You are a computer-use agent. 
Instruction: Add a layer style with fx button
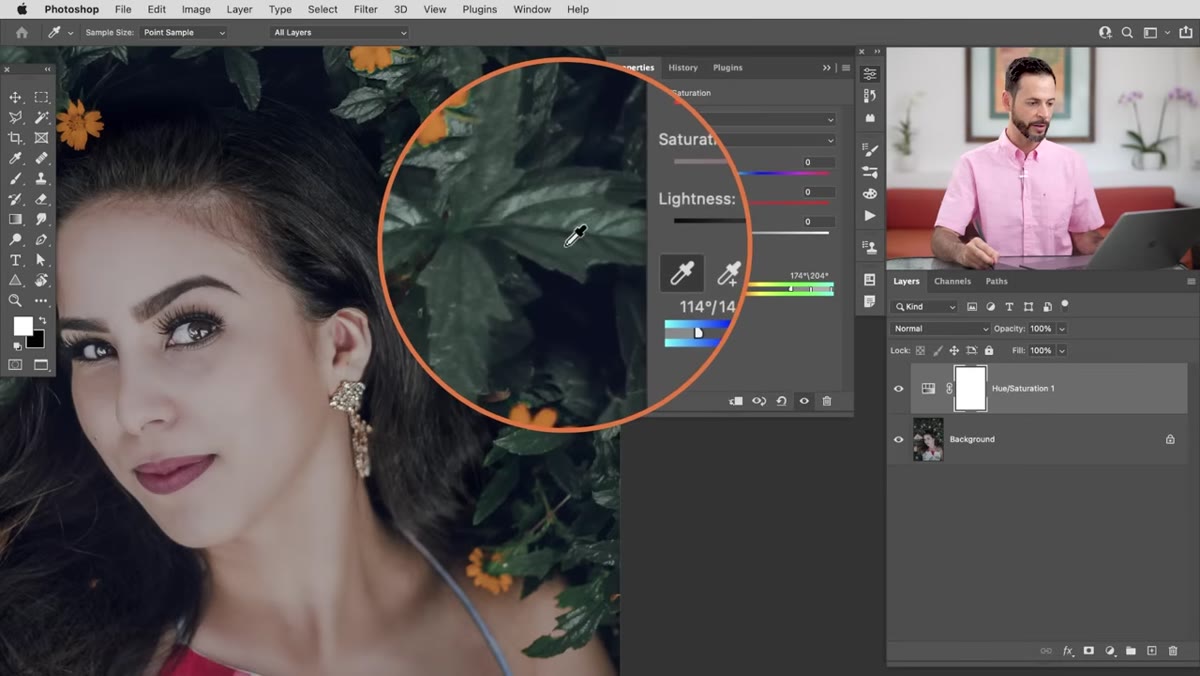click(1067, 651)
